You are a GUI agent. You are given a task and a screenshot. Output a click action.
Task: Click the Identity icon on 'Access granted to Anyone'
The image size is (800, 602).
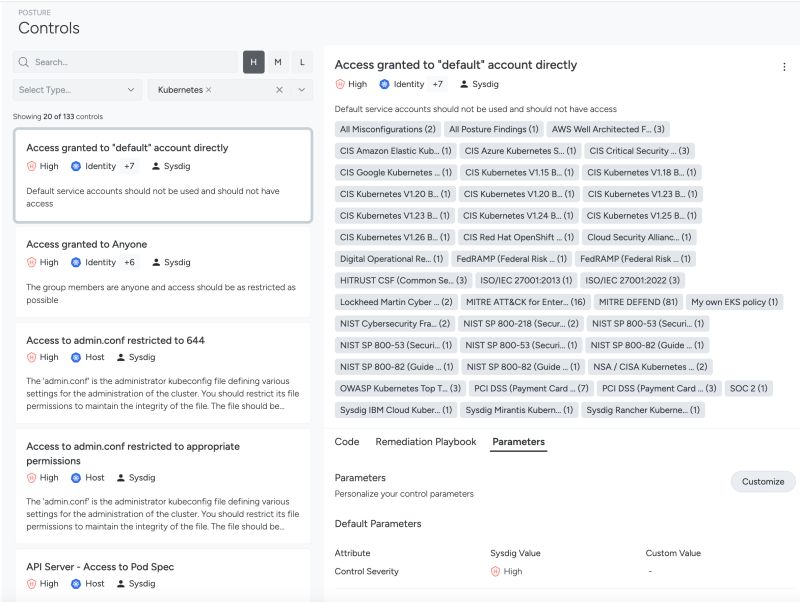click(x=77, y=262)
